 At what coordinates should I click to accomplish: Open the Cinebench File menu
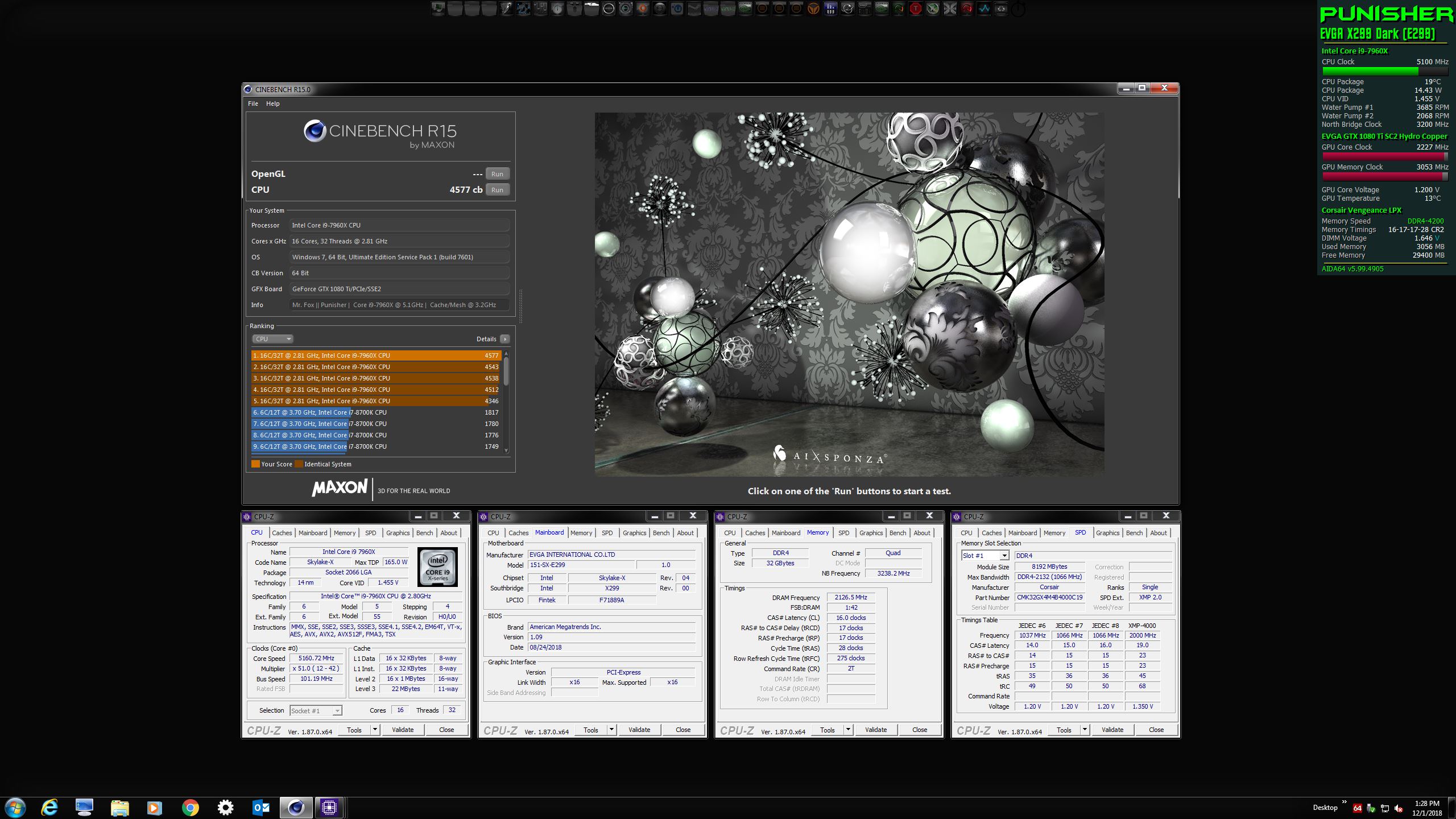pos(253,104)
